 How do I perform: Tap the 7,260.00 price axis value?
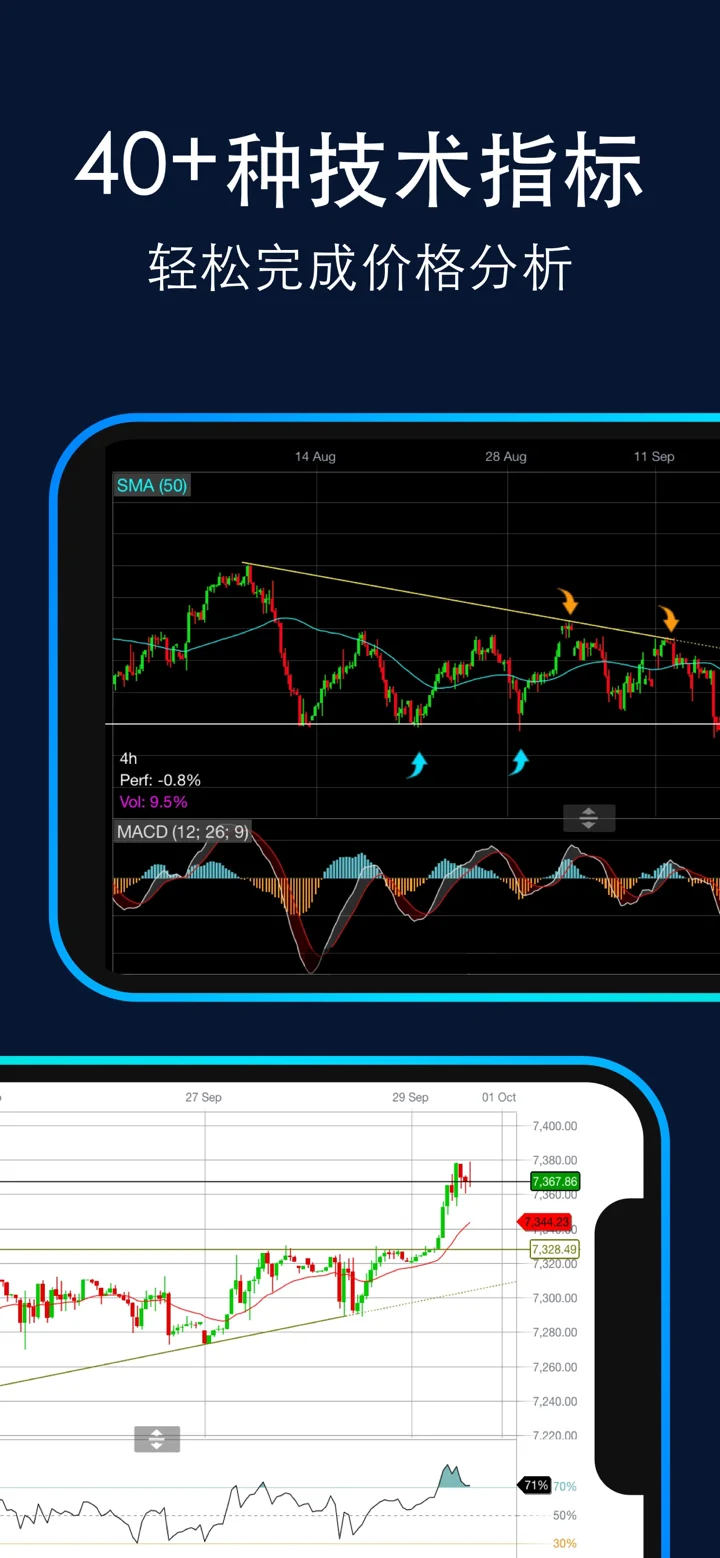(x=555, y=1367)
